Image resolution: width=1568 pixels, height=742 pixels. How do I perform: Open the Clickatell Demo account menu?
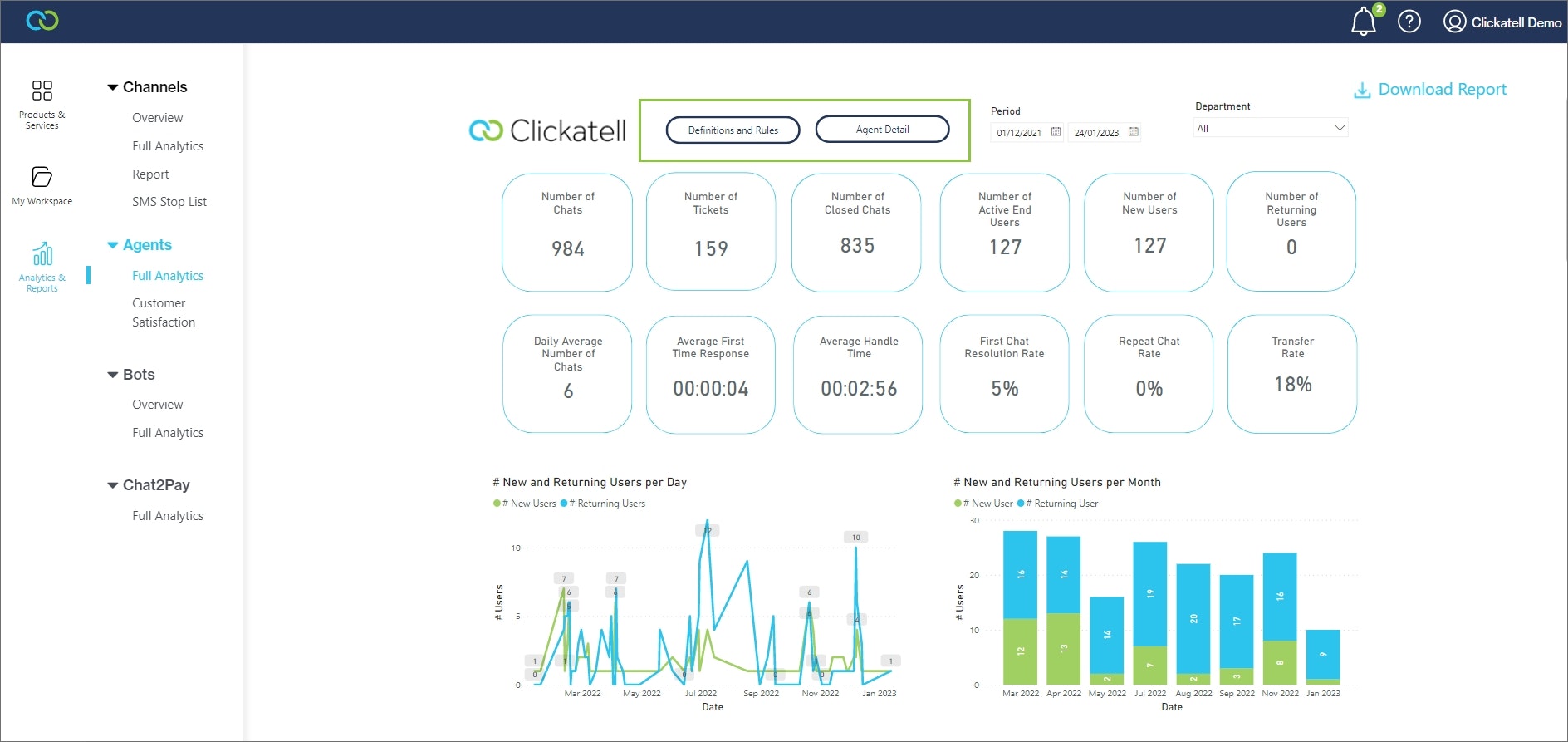click(1502, 22)
